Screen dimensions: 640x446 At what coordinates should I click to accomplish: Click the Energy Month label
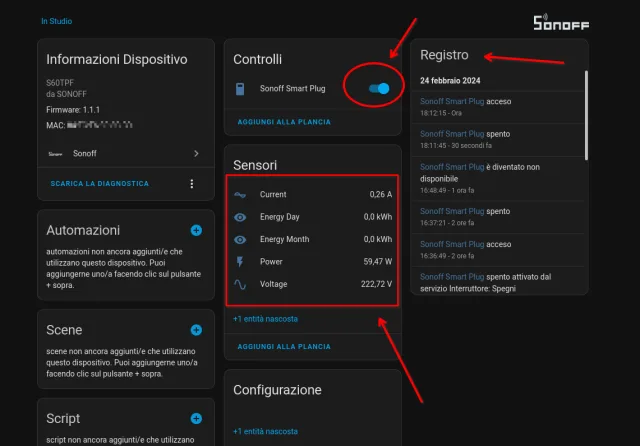click(x=284, y=240)
